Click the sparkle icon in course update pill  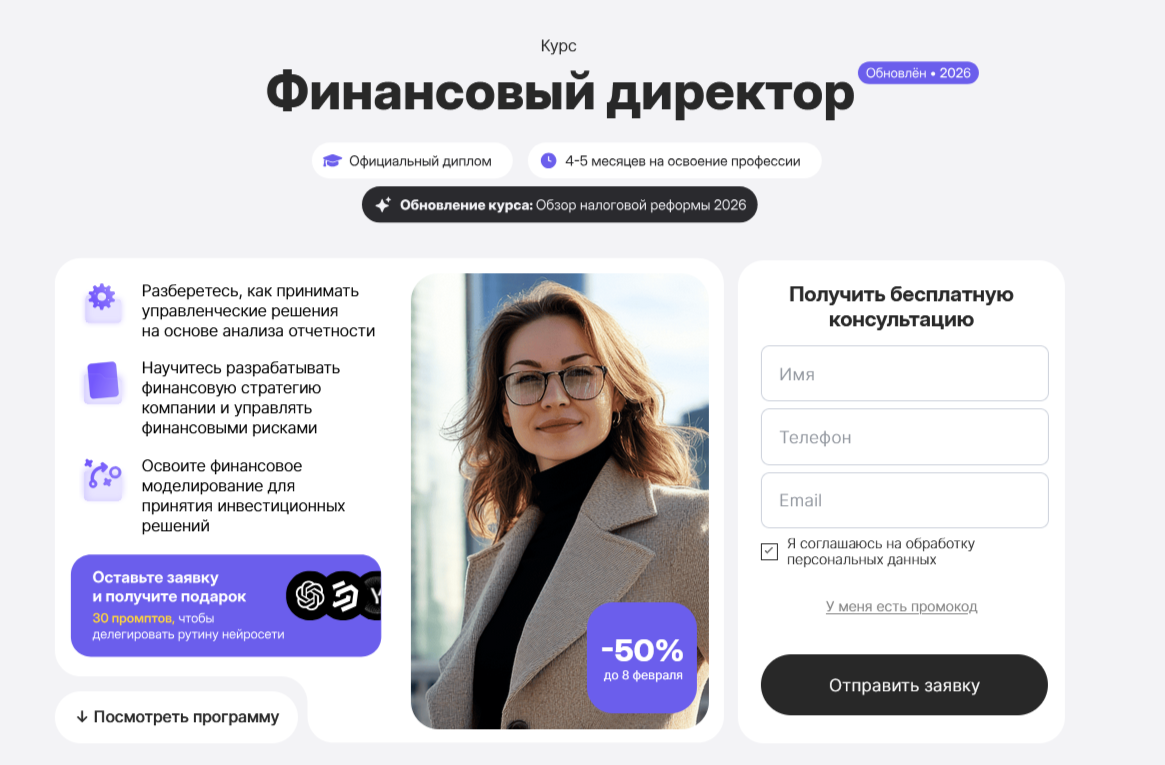(x=383, y=205)
